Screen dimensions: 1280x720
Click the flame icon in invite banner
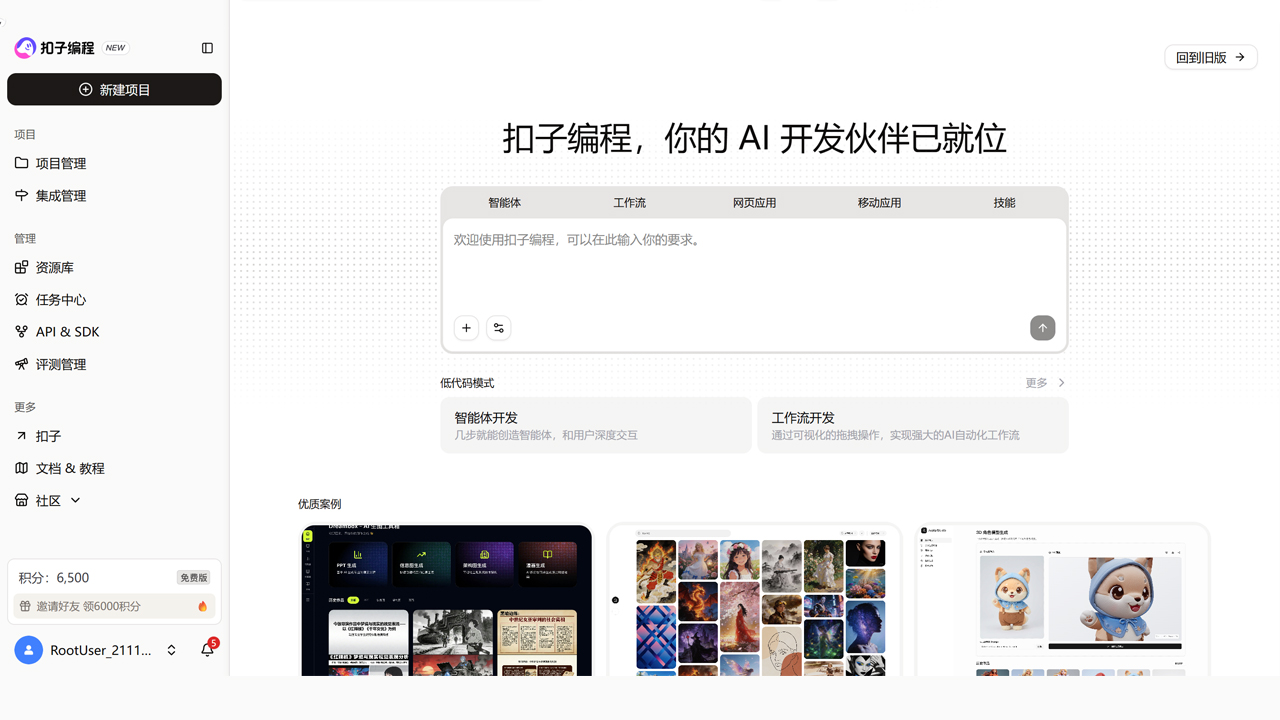(203, 606)
